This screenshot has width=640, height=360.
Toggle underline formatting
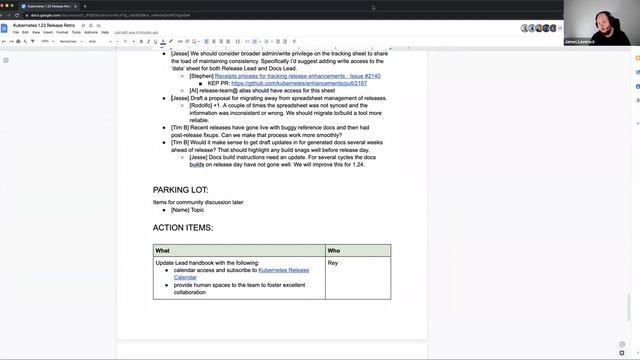pos(155,42)
